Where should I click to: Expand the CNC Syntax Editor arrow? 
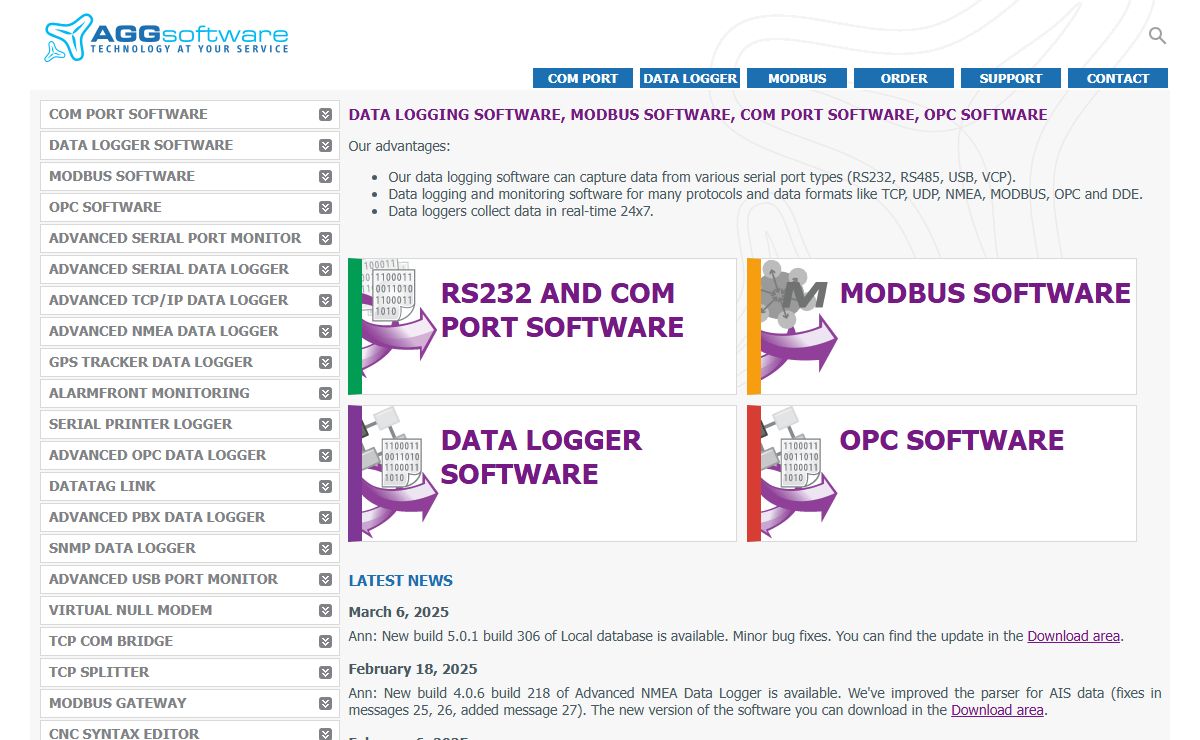(x=325, y=734)
